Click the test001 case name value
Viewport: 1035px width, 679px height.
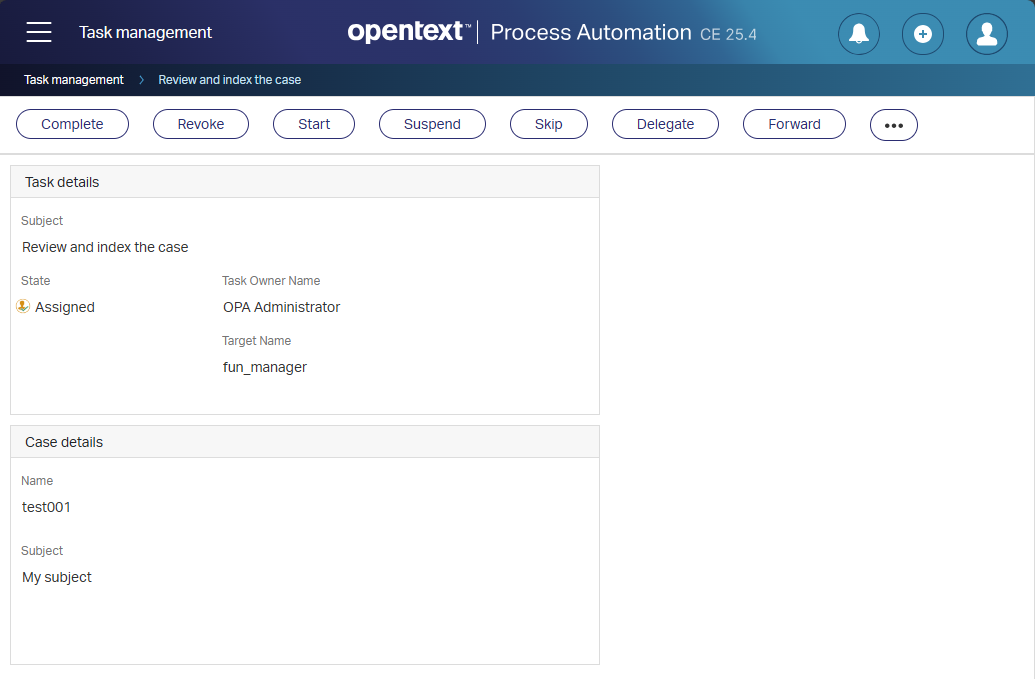pyautogui.click(x=47, y=507)
